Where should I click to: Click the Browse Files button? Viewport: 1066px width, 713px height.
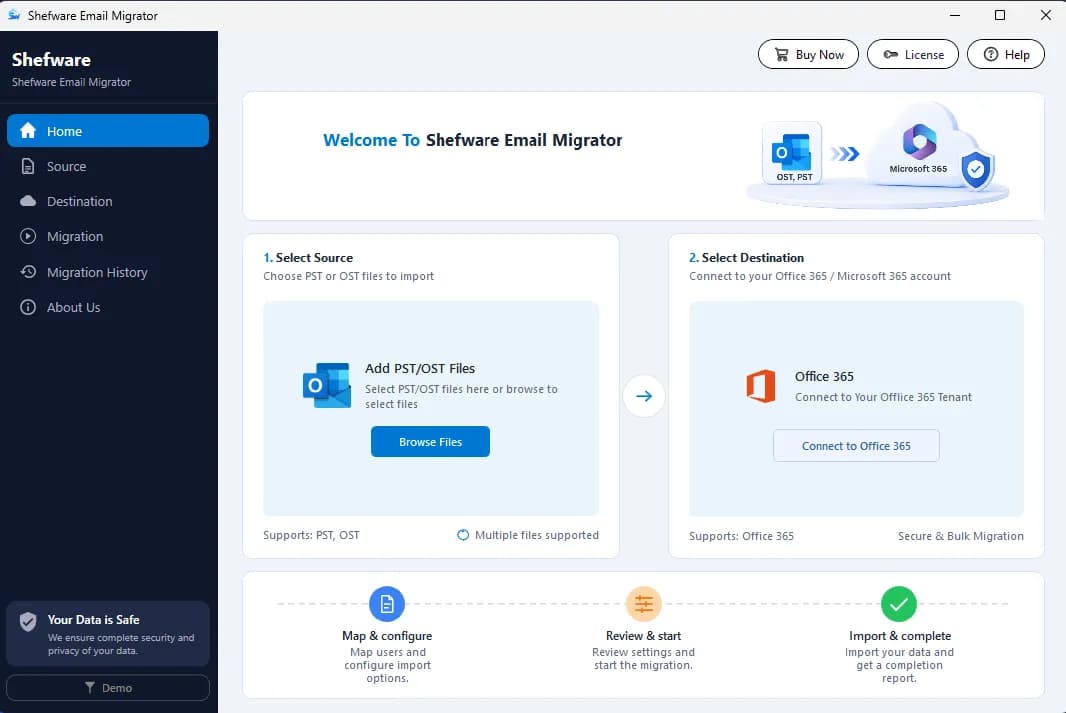pos(430,442)
